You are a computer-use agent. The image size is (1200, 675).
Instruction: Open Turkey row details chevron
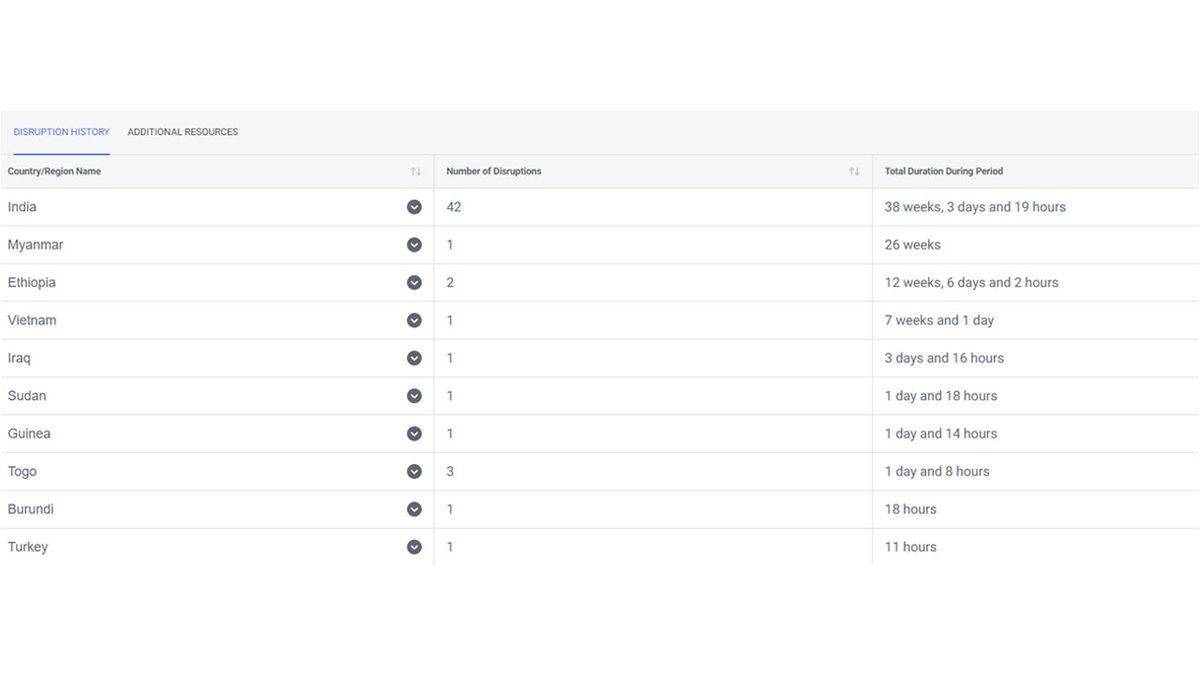414,547
